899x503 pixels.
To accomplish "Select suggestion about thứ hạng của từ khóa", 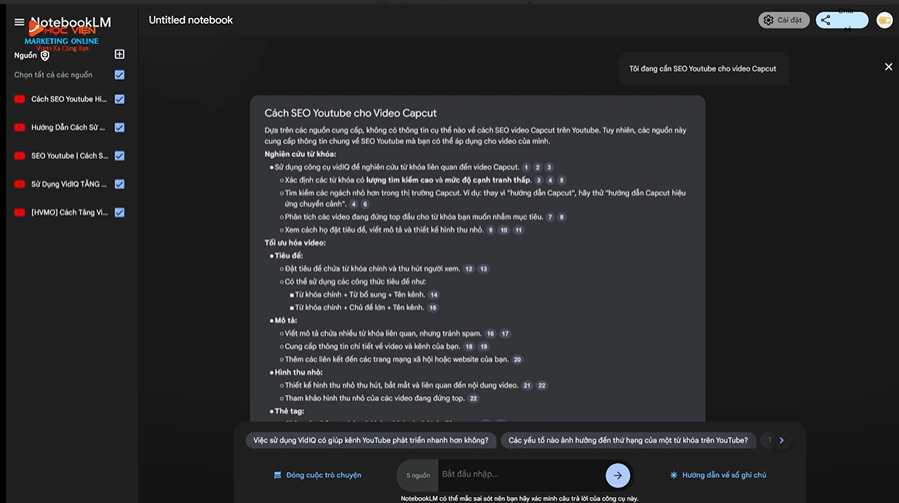I will pyautogui.click(x=628, y=440).
